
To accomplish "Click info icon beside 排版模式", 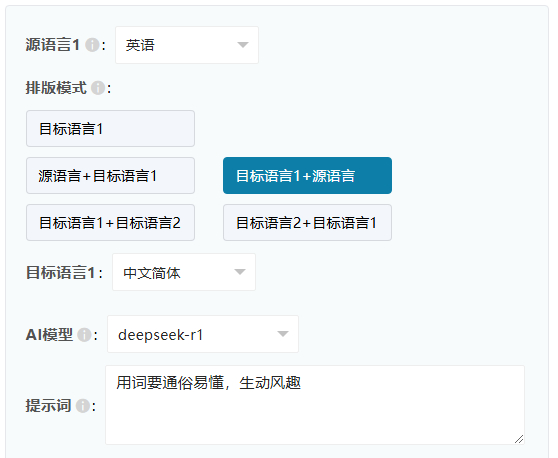I will [x=98, y=88].
